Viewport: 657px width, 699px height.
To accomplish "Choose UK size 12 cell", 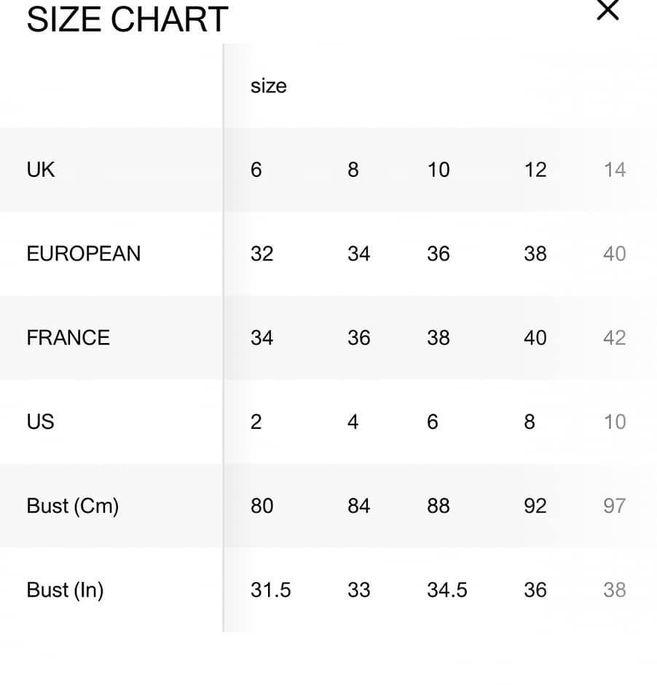I will 535,170.
